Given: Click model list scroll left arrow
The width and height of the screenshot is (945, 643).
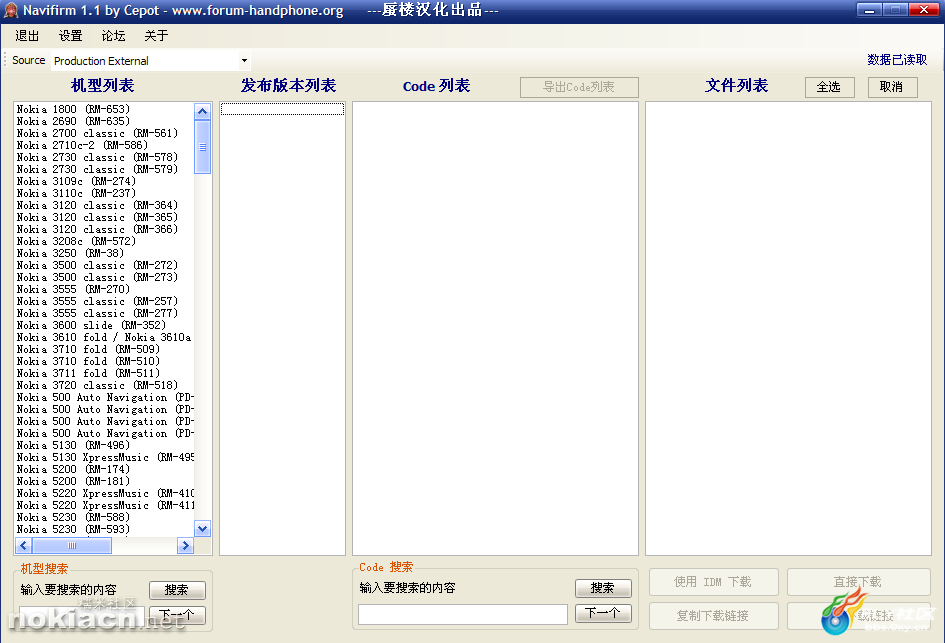Looking at the screenshot, I should click(x=24, y=546).
